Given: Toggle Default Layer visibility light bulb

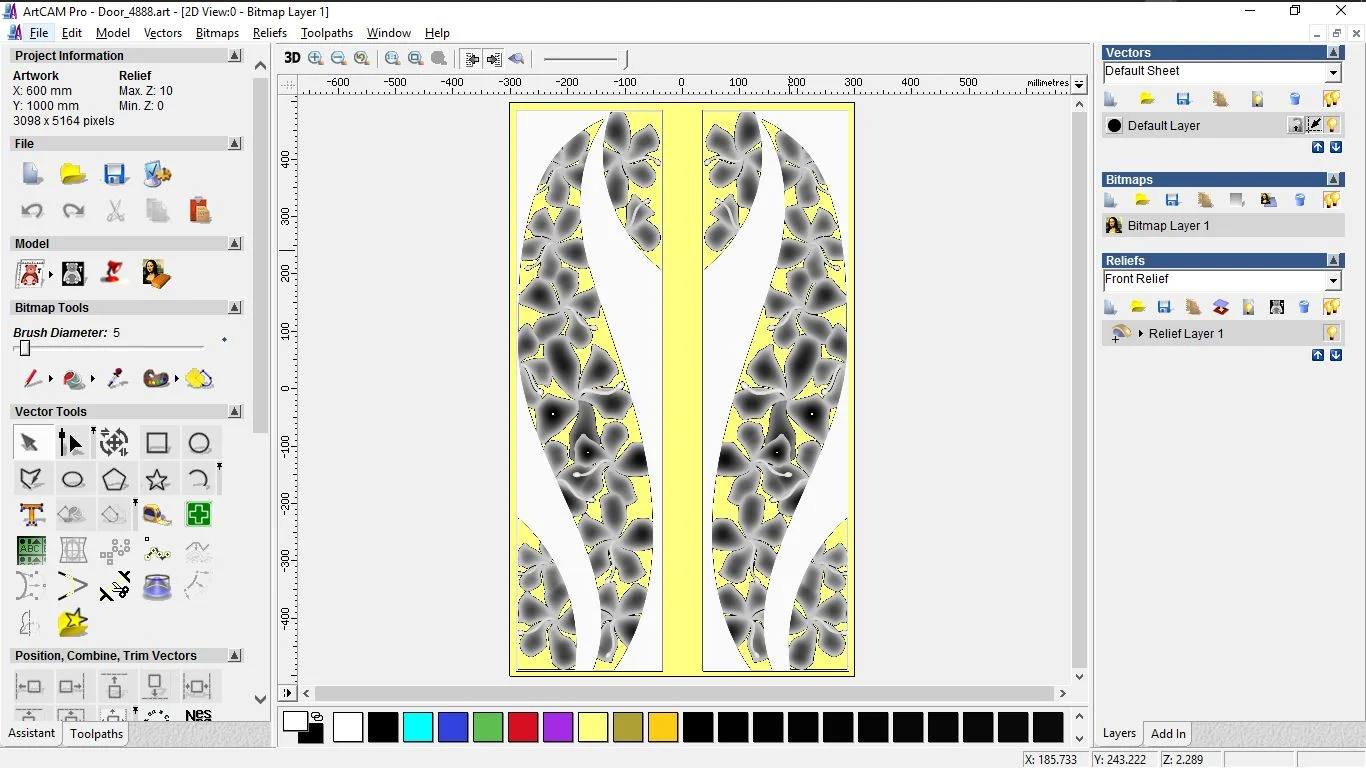Looking at the screenshot, I should point(1332,125).
